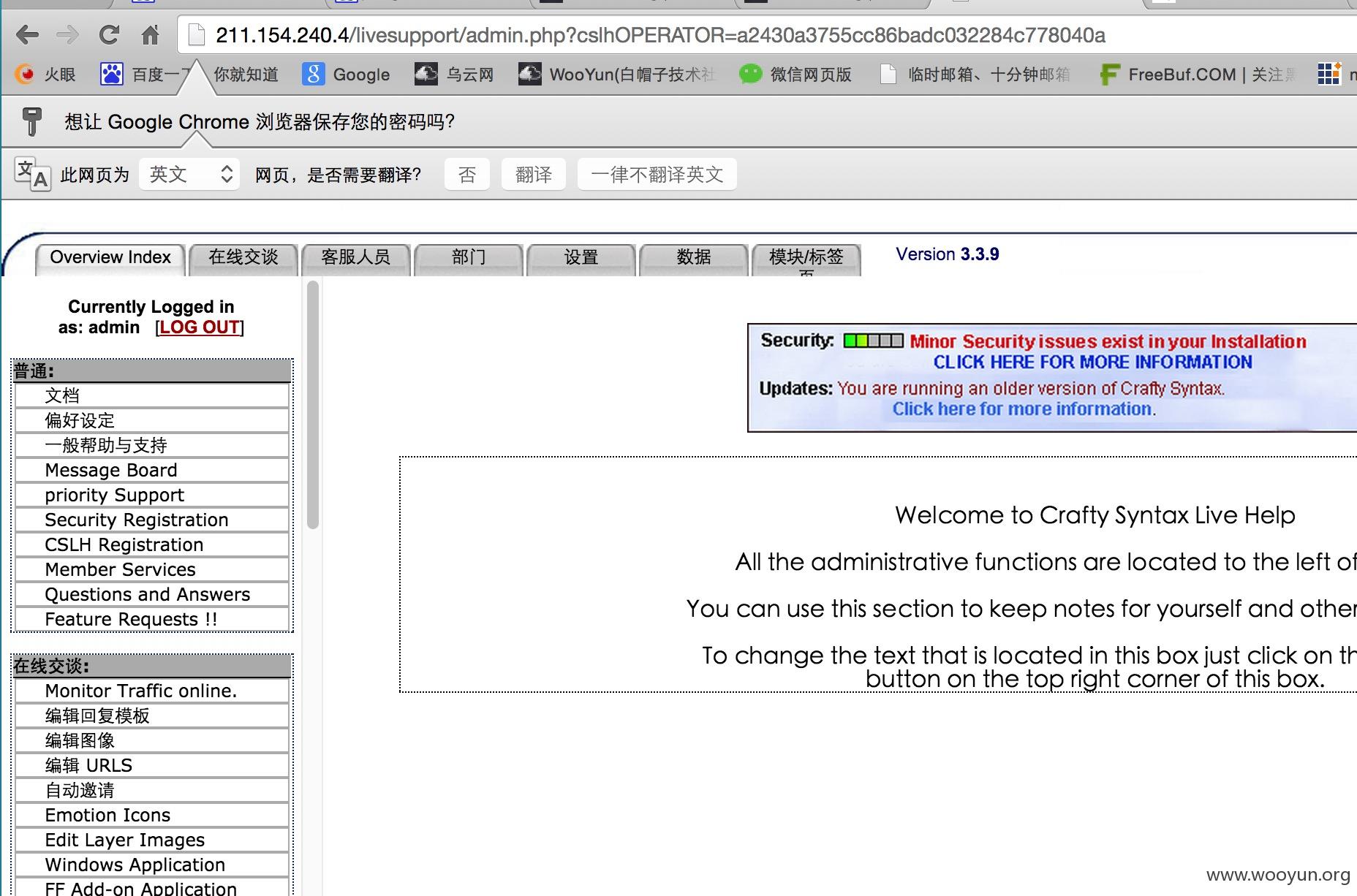This screenshot has height=896, width=1357.
Task: Click here for more update information
Action: pos(1023,409)
